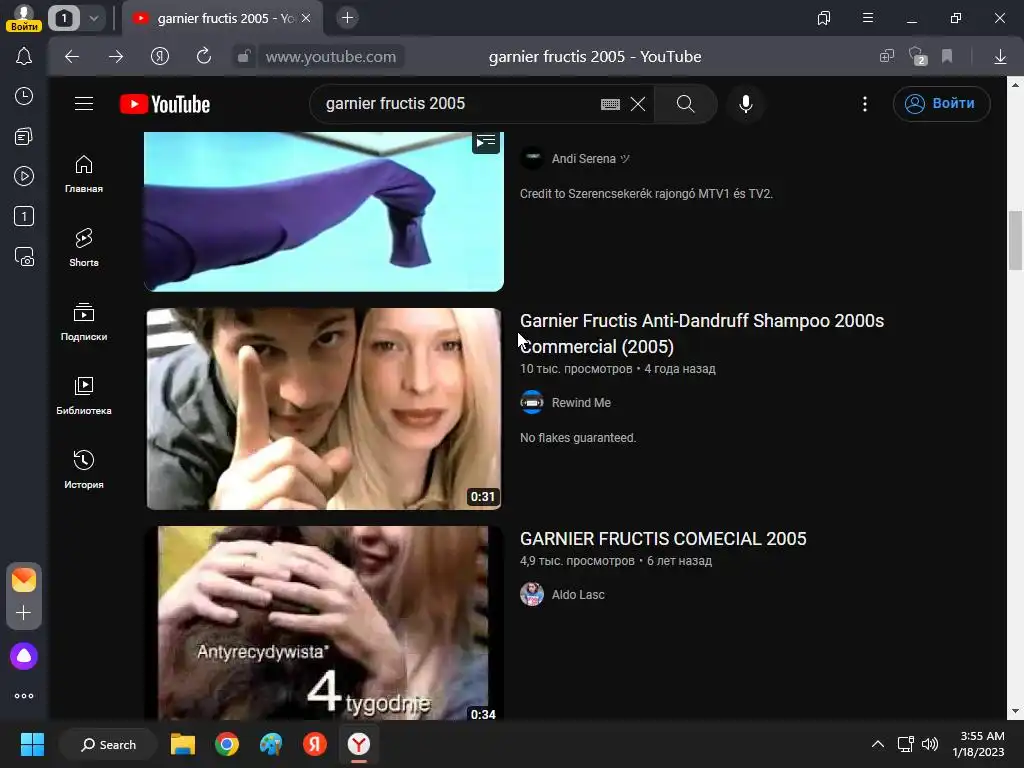
Task: Open bookmark current page icon
Action: tap(947, 57)
